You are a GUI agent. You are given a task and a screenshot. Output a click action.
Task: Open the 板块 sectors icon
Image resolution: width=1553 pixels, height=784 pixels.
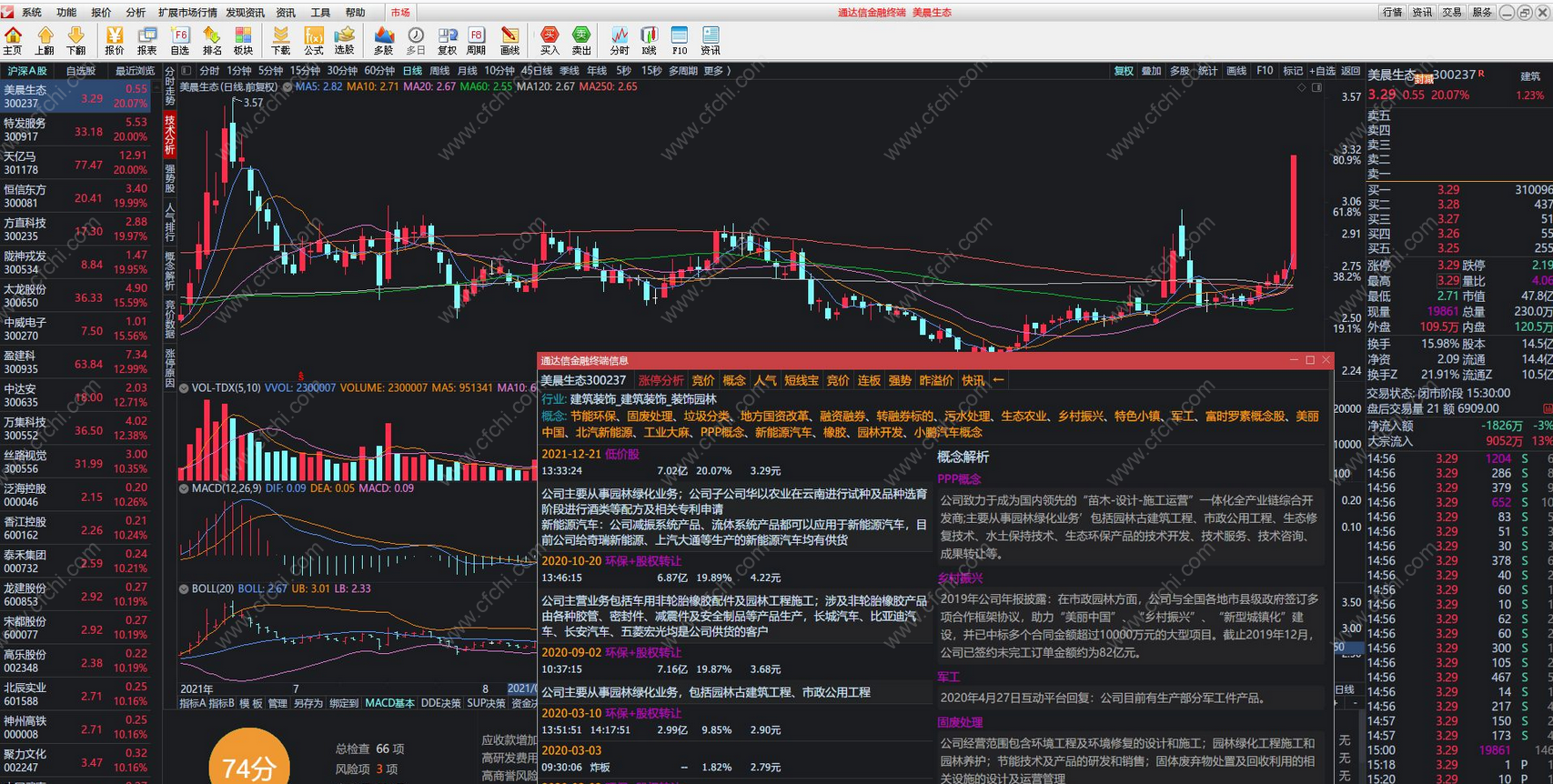point(244,40)
